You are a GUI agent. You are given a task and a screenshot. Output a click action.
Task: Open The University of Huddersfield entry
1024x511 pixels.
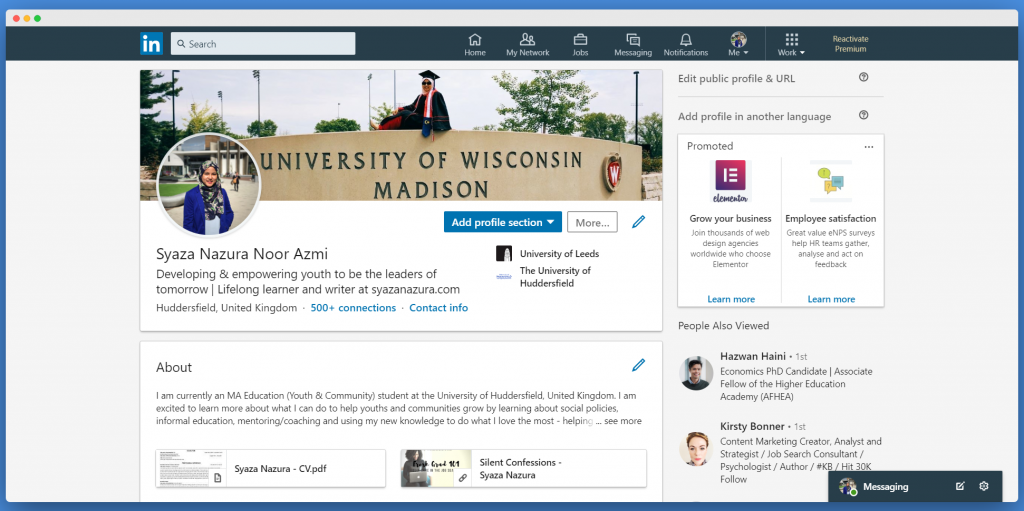555,276
